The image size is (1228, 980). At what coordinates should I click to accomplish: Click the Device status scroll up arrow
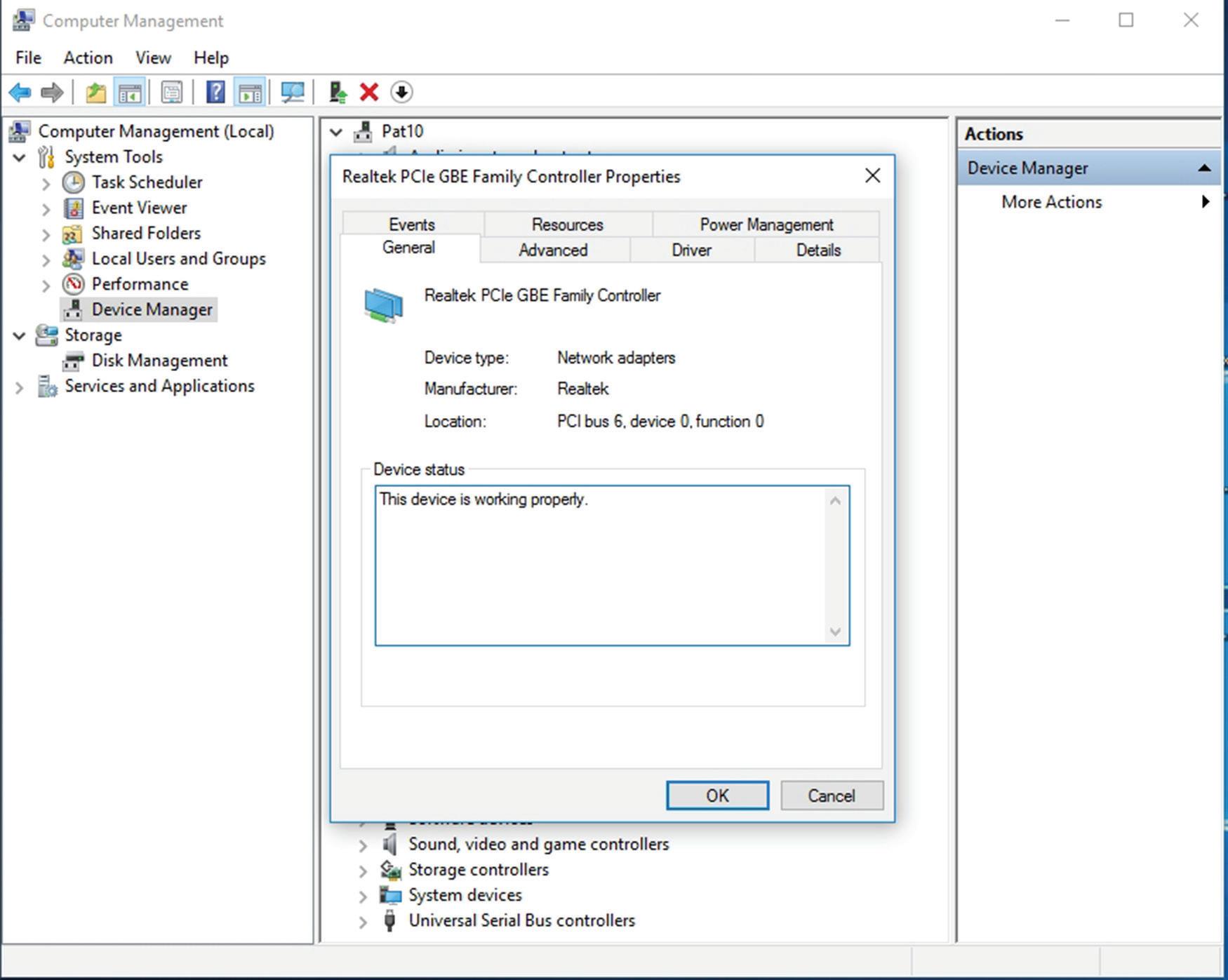(x=835, y=500)
